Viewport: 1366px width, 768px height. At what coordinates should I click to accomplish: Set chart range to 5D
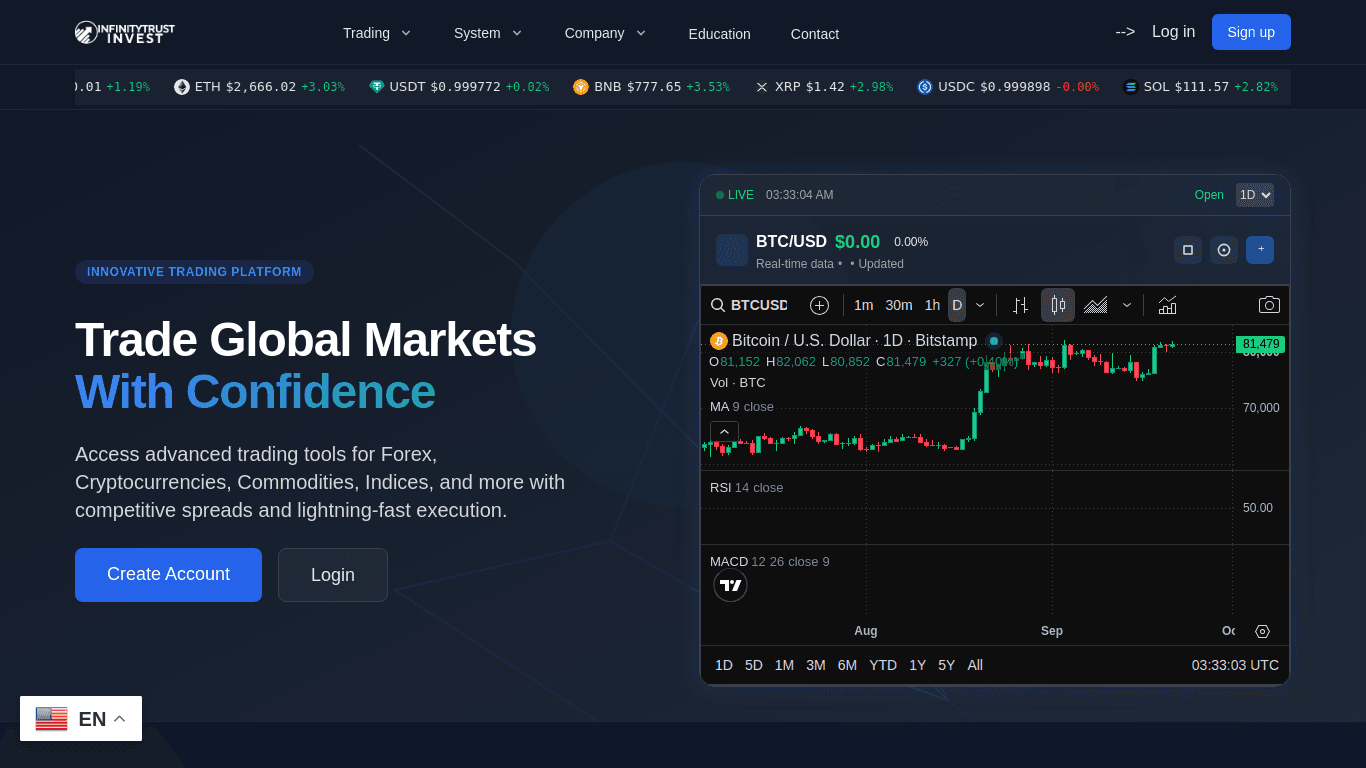754,665
